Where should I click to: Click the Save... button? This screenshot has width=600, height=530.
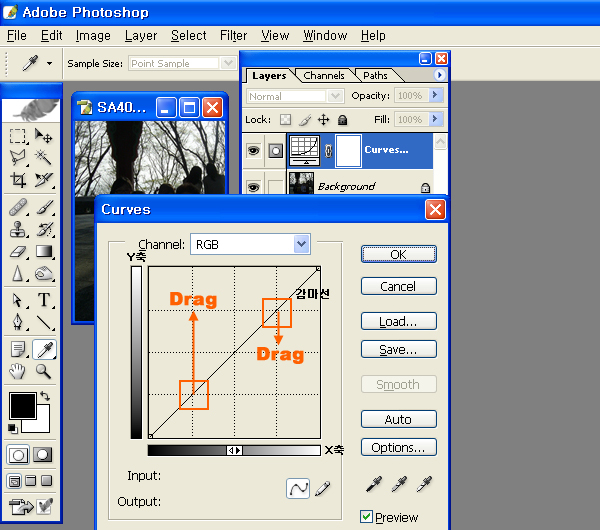click(x=398, y=349)
